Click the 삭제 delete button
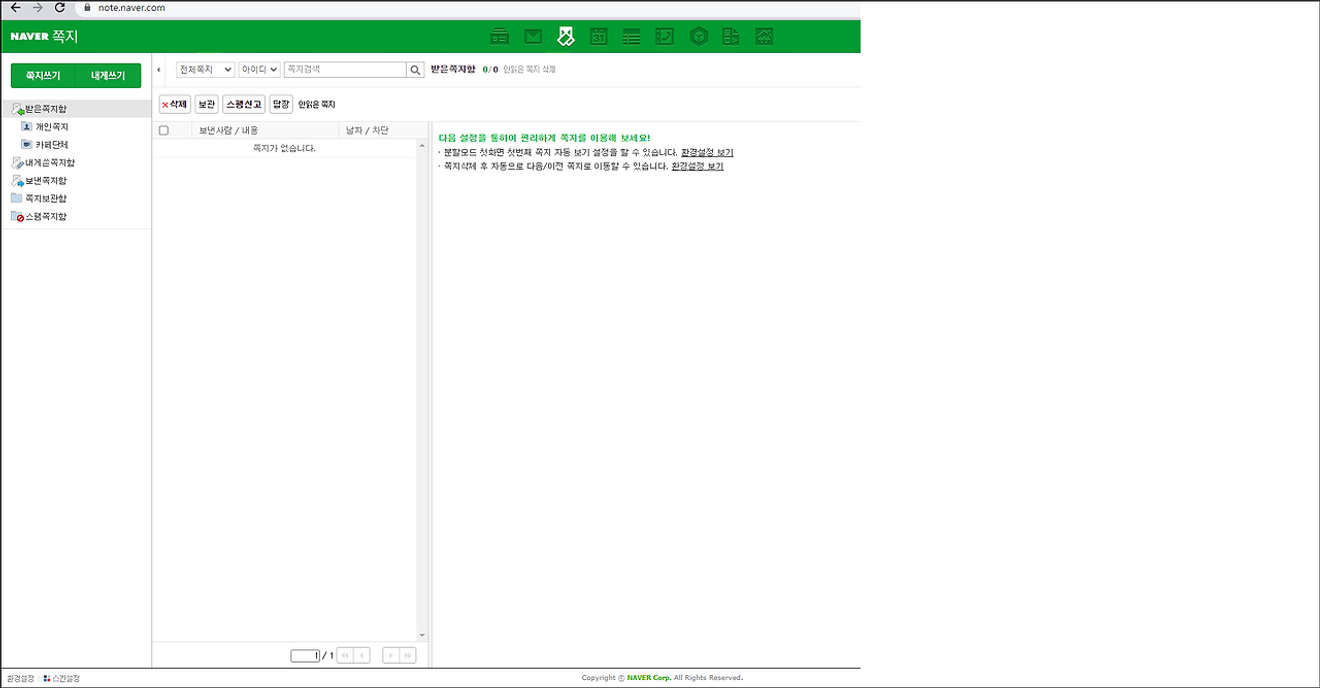Screen dimensions: 1320x688 coord(175,104)
